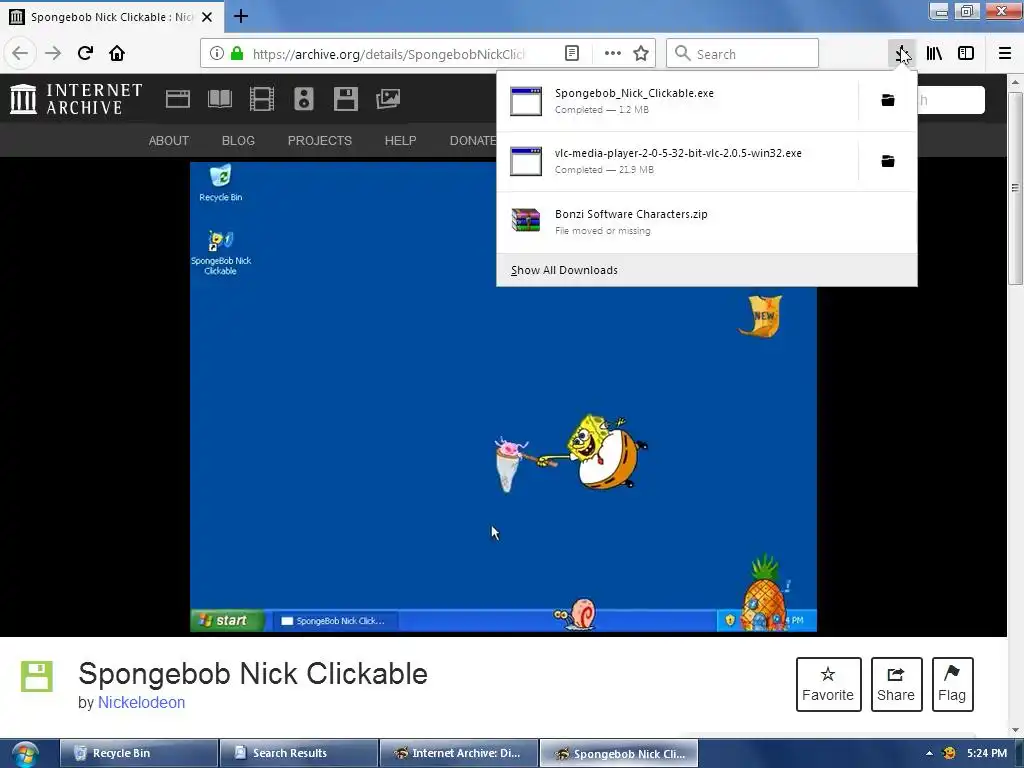Focus the Firefox Search box

coord(743,54)
